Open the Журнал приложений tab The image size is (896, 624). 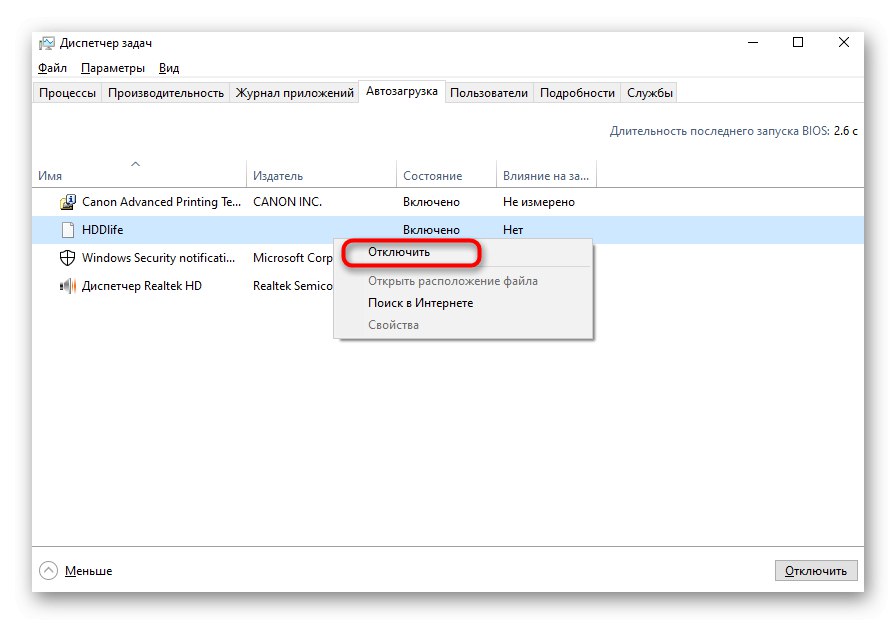pyautogui.click(x=294, y=93)
